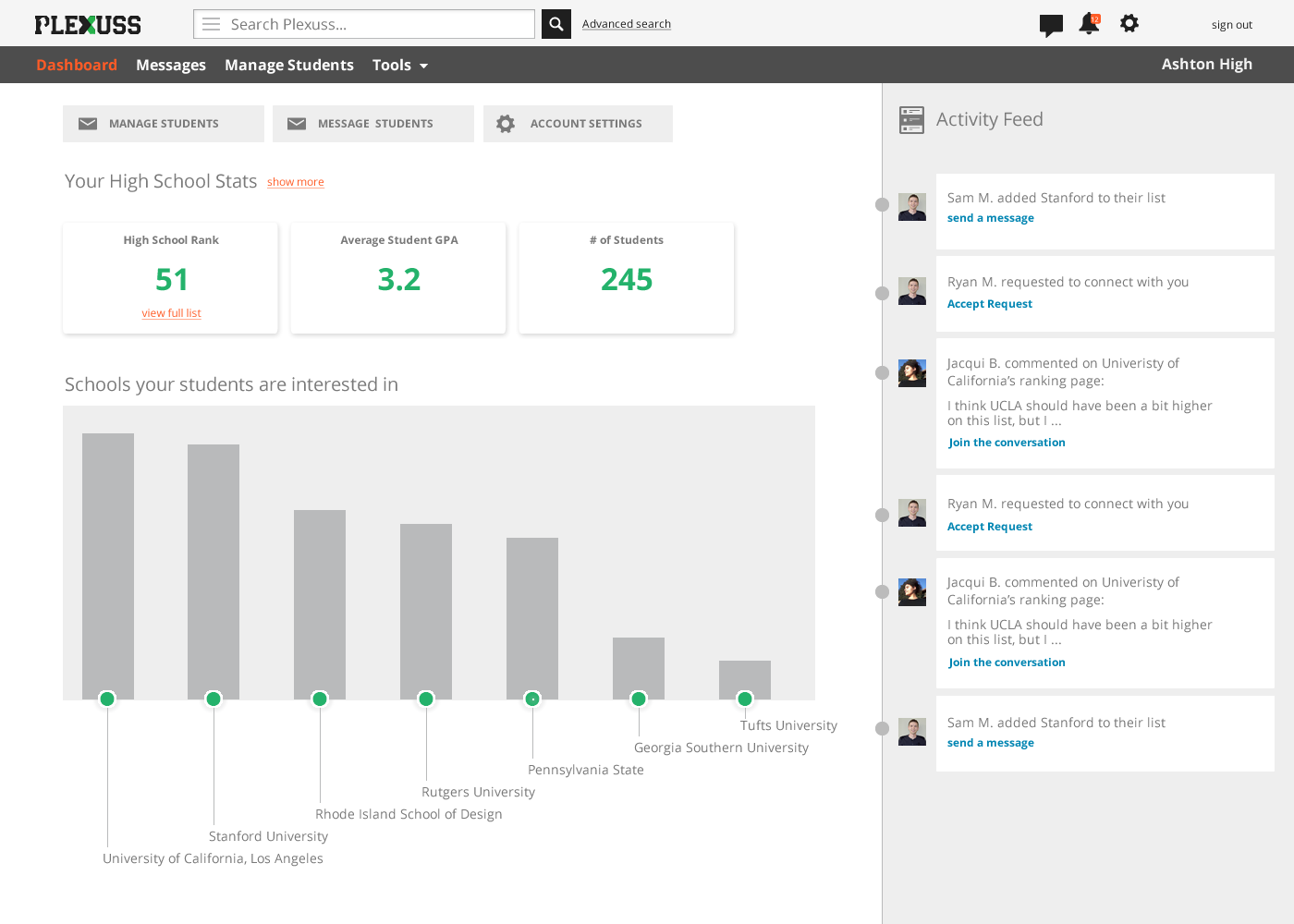
Task: Expand the Tools dropdown menu
Action: tap(400, 65)
